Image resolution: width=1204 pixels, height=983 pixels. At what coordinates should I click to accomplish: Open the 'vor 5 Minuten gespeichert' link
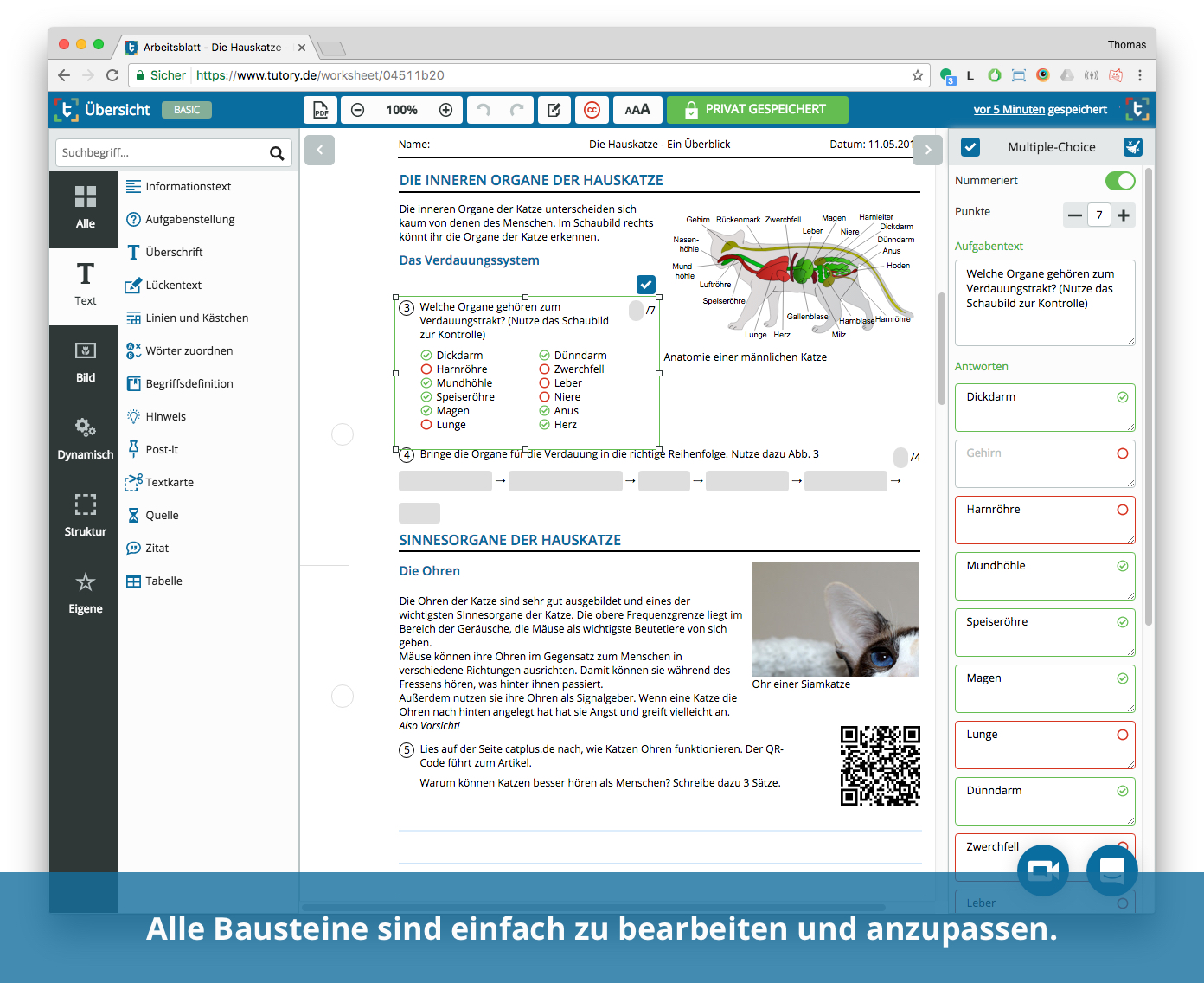point(1040,110)
